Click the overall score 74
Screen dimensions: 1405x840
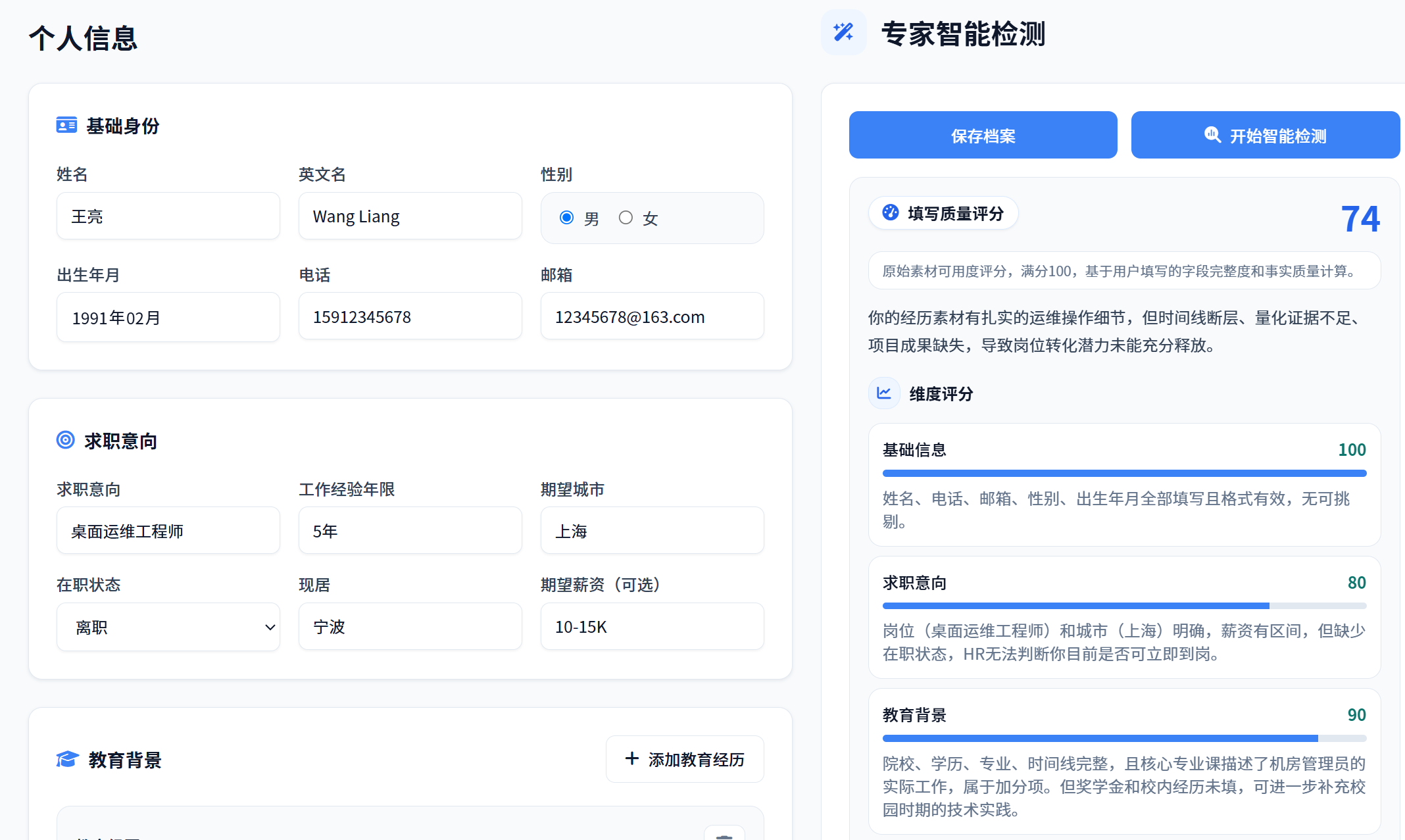1360,219
